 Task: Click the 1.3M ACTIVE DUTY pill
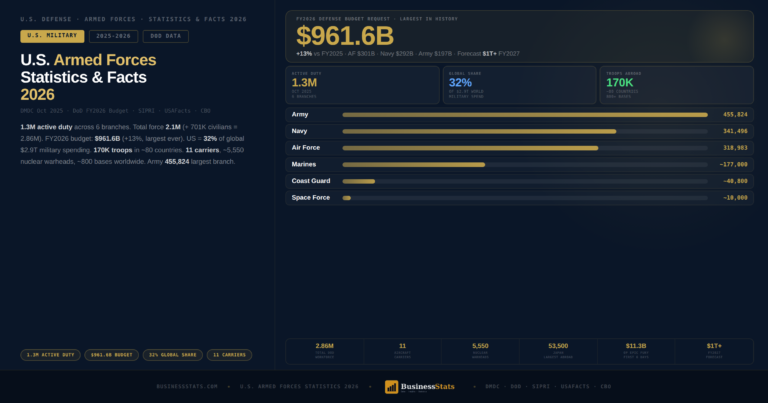click(50, 355)
